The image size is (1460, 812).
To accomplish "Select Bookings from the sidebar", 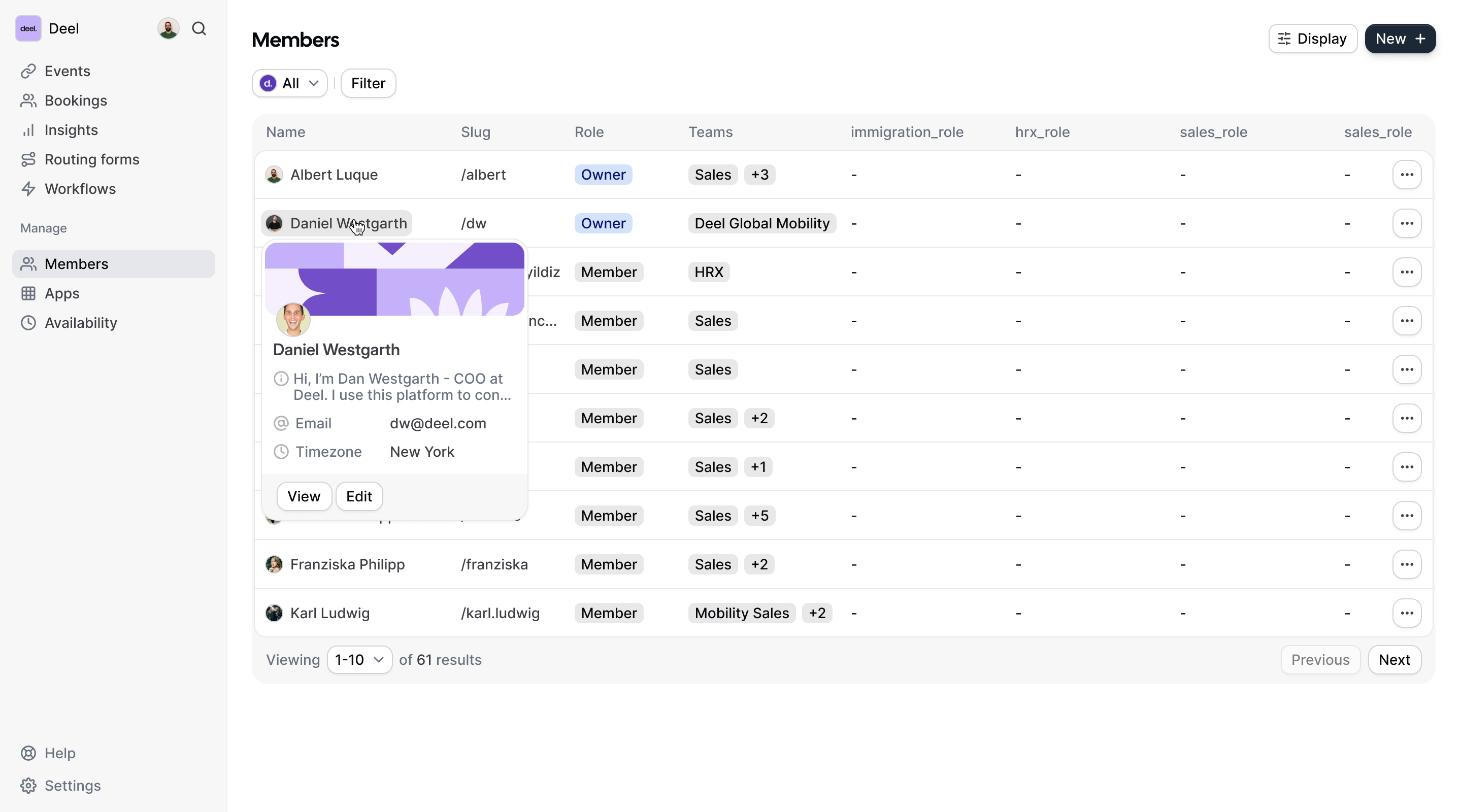I will pyautogui.click(x=75, y=100).
